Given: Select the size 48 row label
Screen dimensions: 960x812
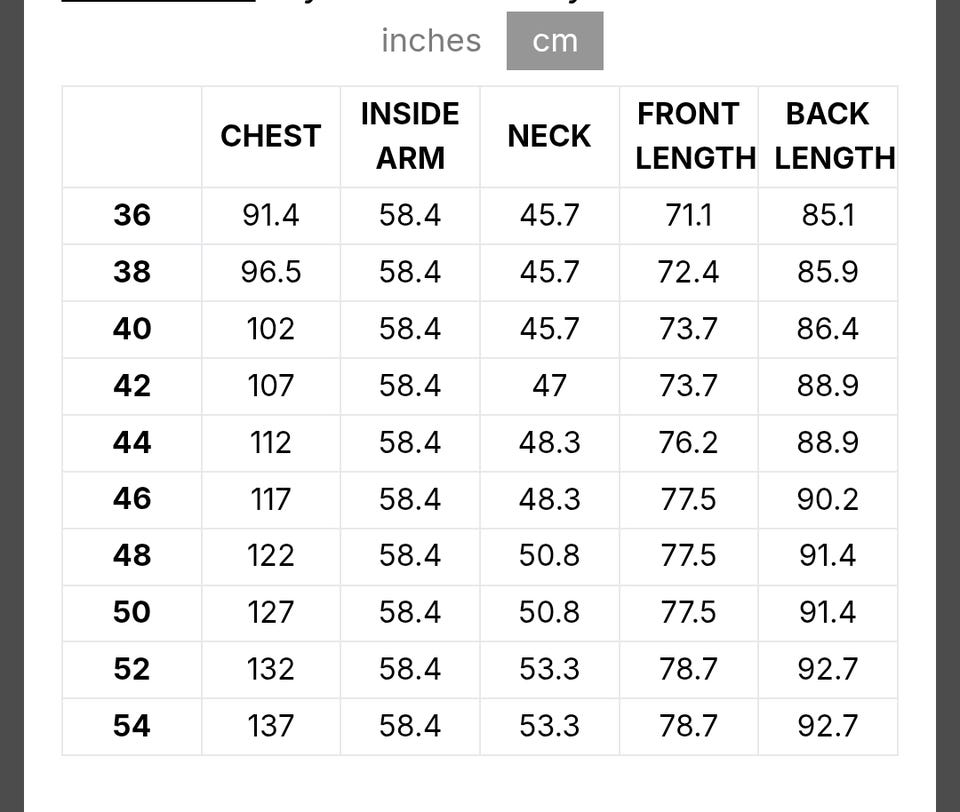Looking at the screenshot, I should pyautogui.click(x=132, y=556).
